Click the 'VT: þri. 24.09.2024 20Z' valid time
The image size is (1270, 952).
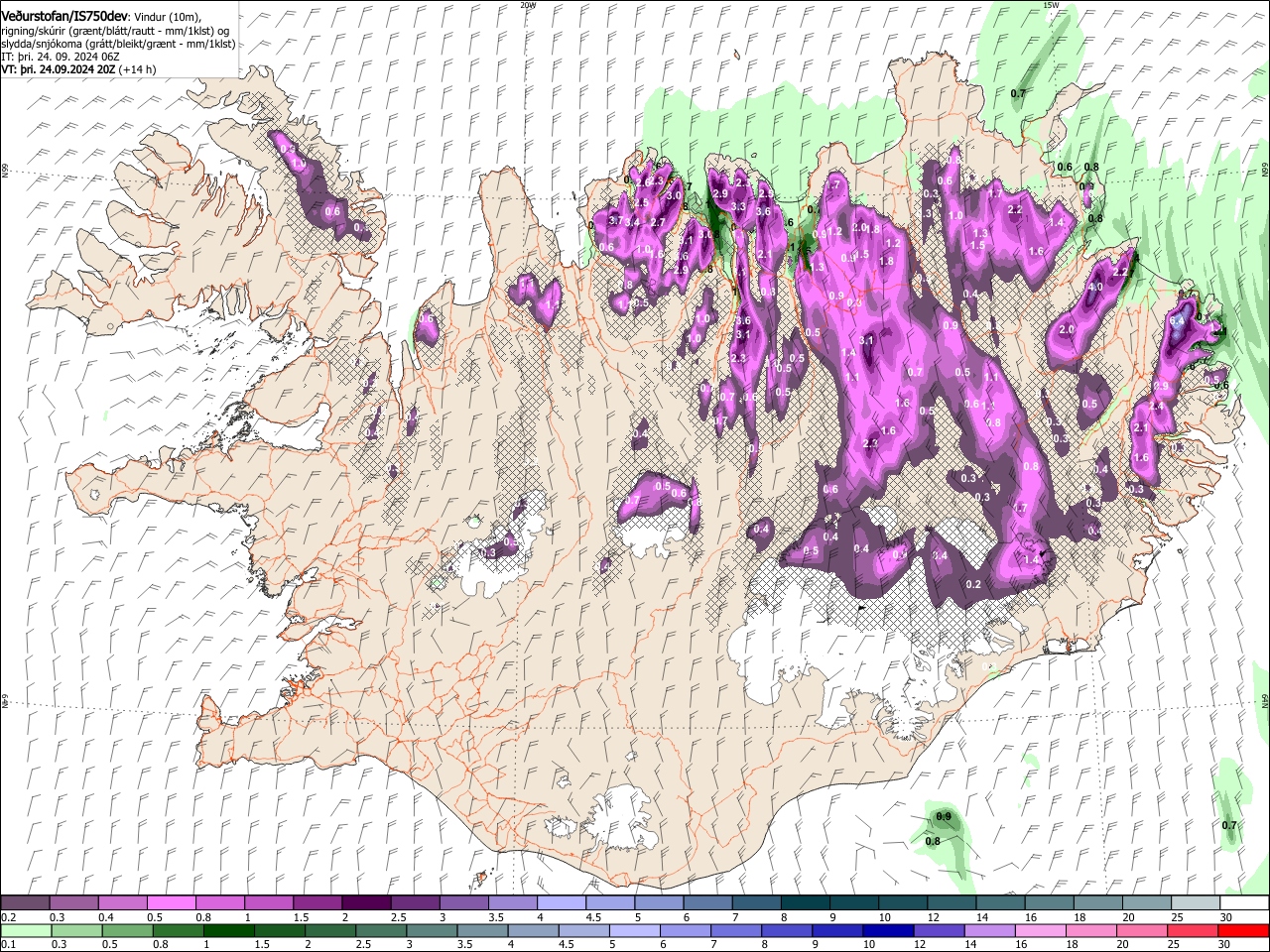tap(58, 69)
